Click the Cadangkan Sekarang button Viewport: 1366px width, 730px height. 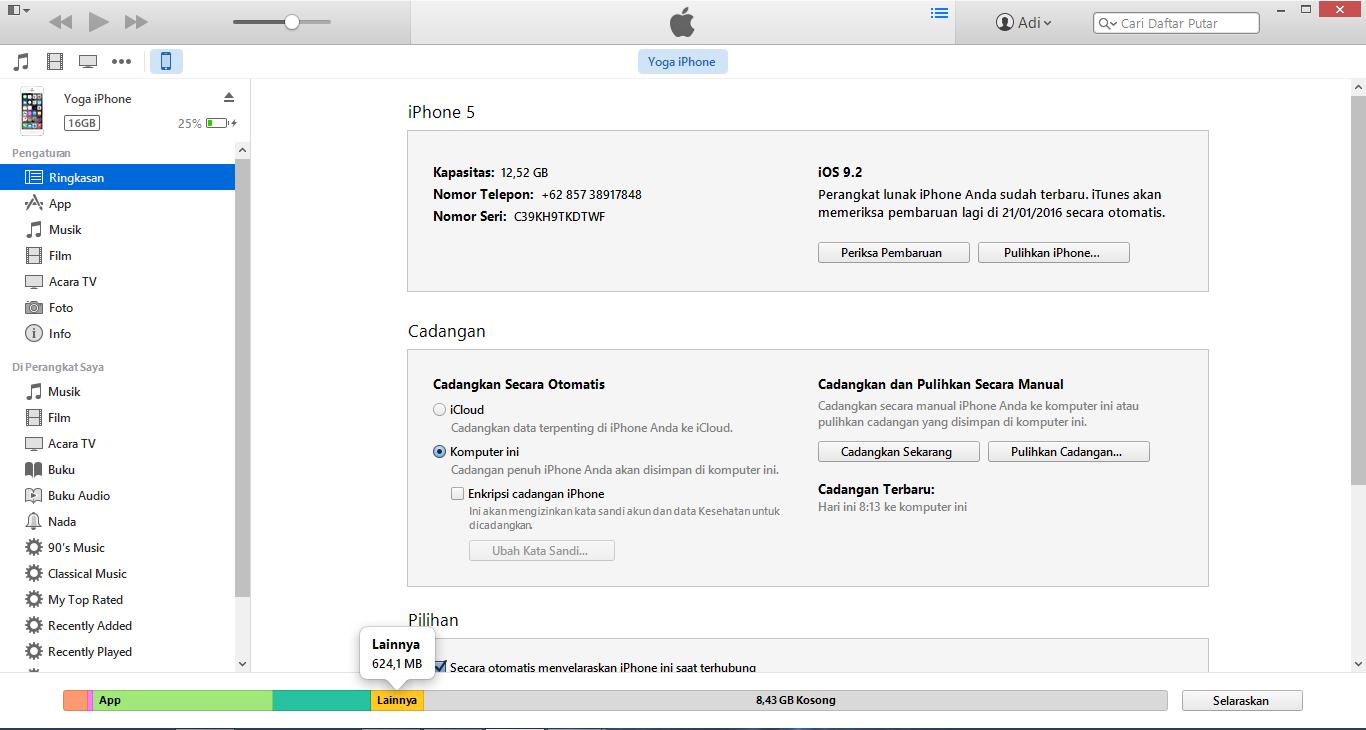click(x=897, y=452)
